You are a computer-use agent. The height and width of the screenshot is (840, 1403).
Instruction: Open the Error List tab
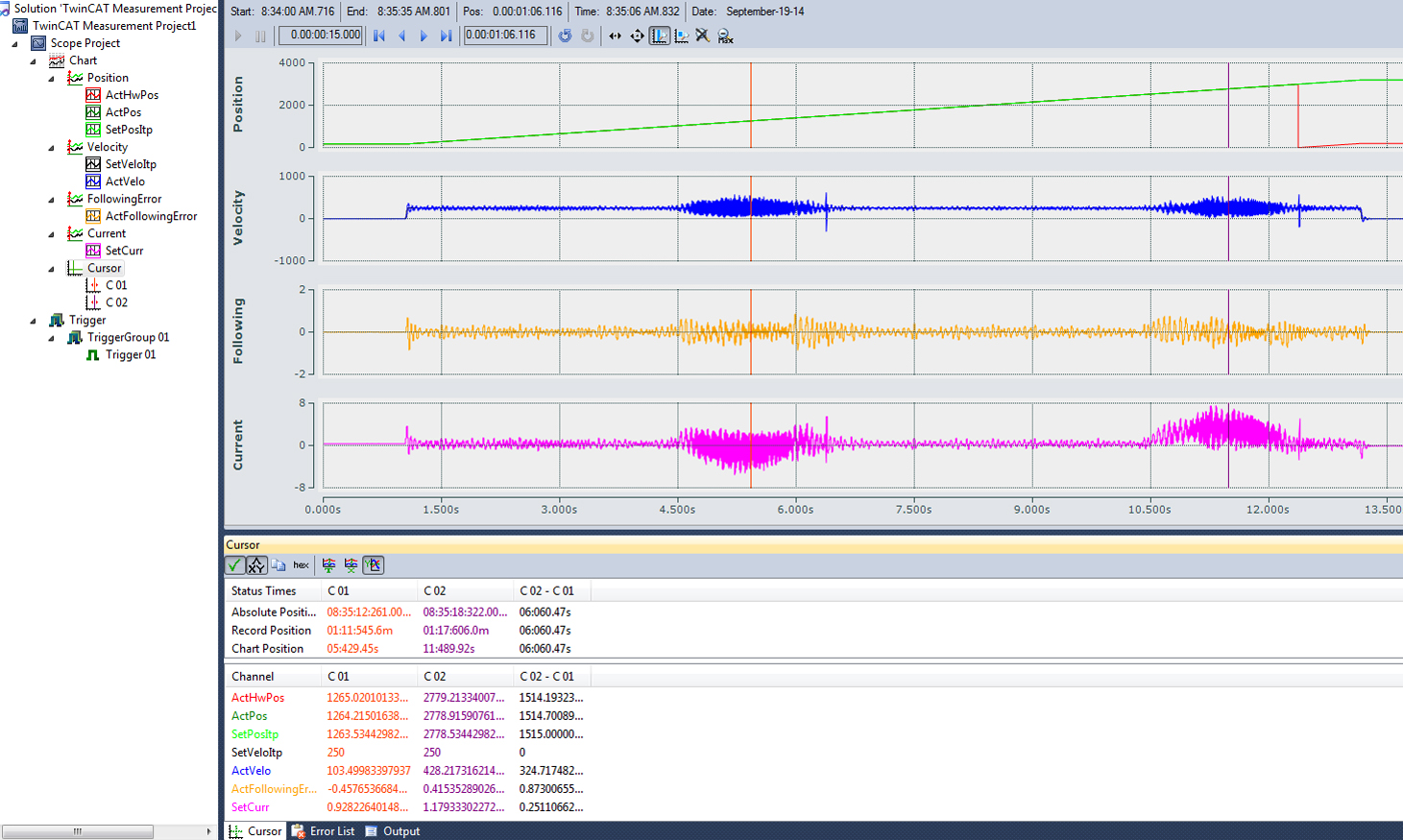pyautogui.click(x=324, y=831)
